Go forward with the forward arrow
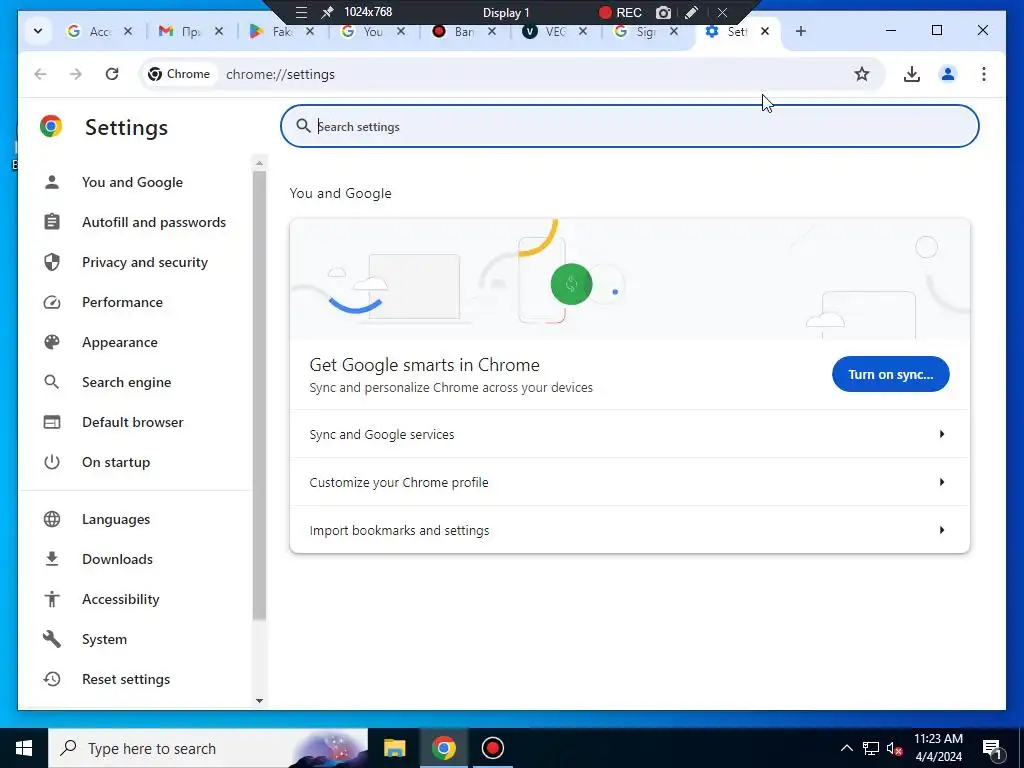1024x768 pixels. click(76, 74)
